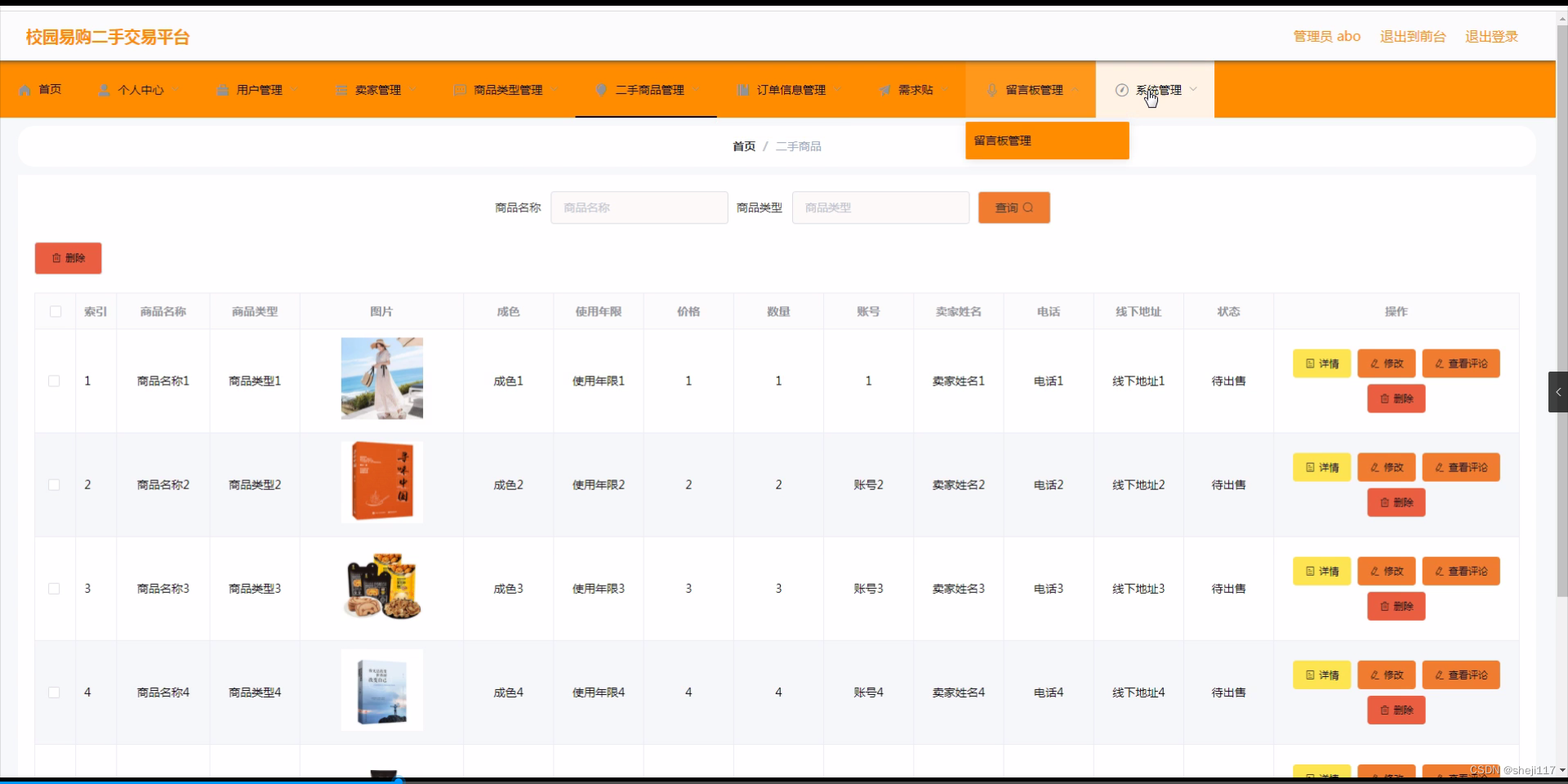Click into the 商品类型 search field

pos(880,207)
